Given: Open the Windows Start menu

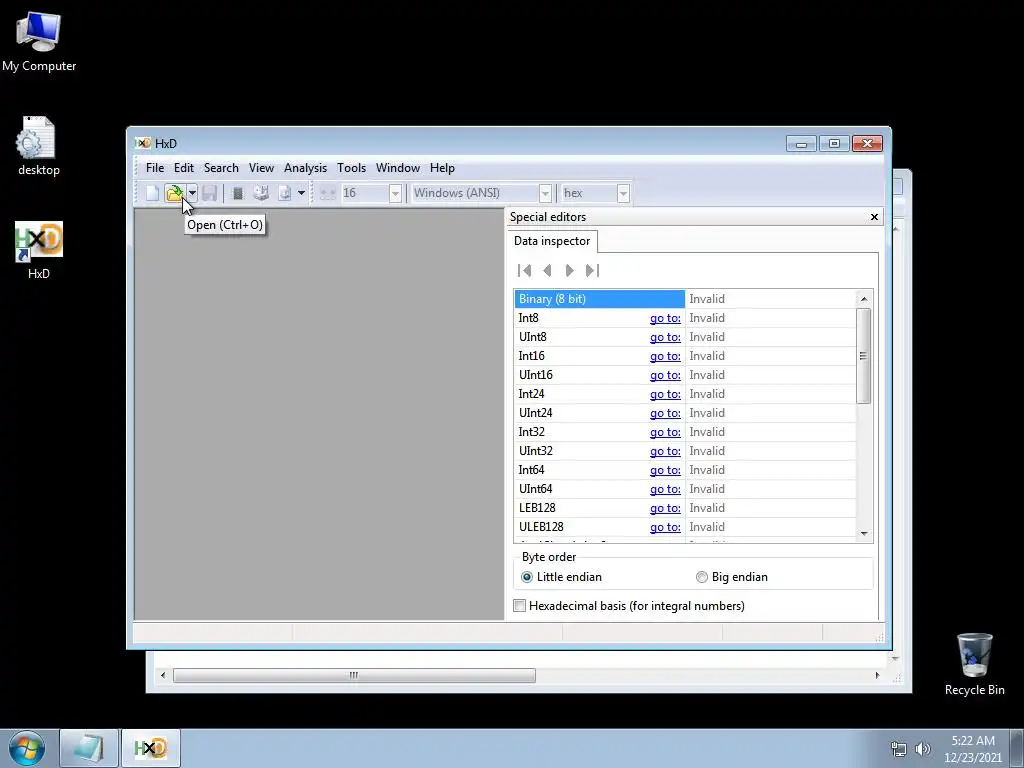Looking at the screenshot, I should (x=27, y=748).
